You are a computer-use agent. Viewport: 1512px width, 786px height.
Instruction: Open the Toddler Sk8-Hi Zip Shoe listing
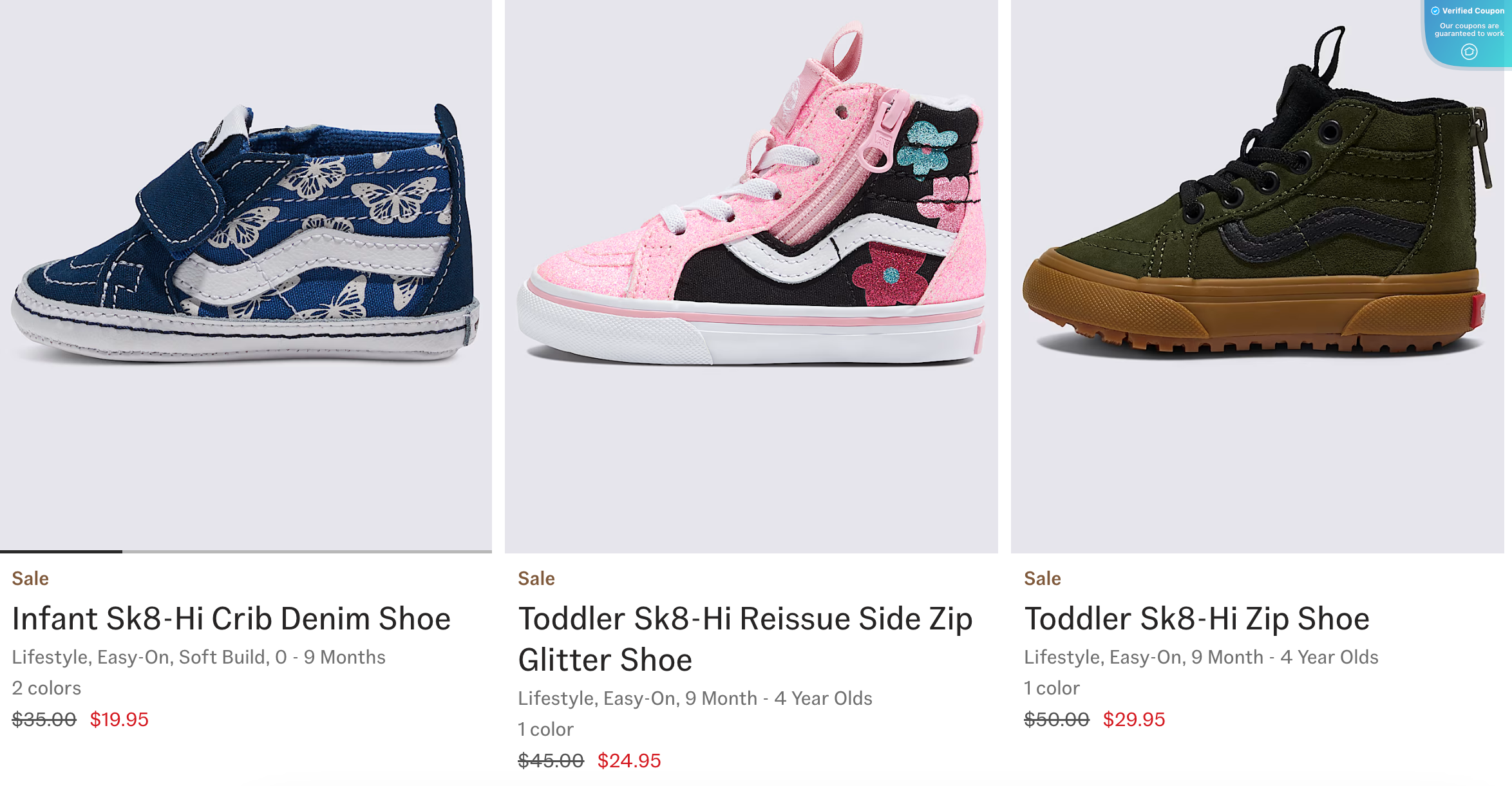(x=1196, y=618)
